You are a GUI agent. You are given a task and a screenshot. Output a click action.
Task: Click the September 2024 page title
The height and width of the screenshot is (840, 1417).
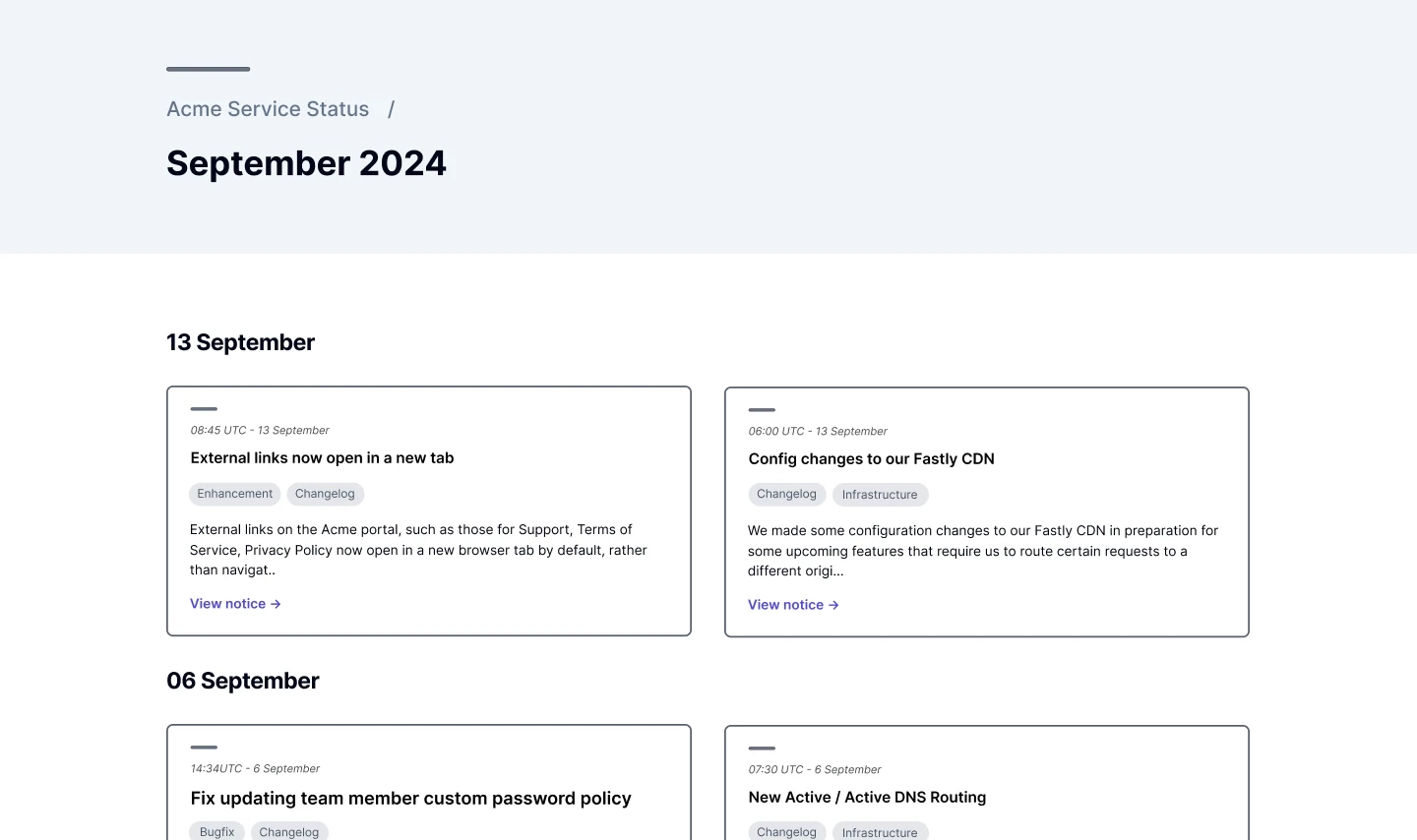click(x=306, y=162)
